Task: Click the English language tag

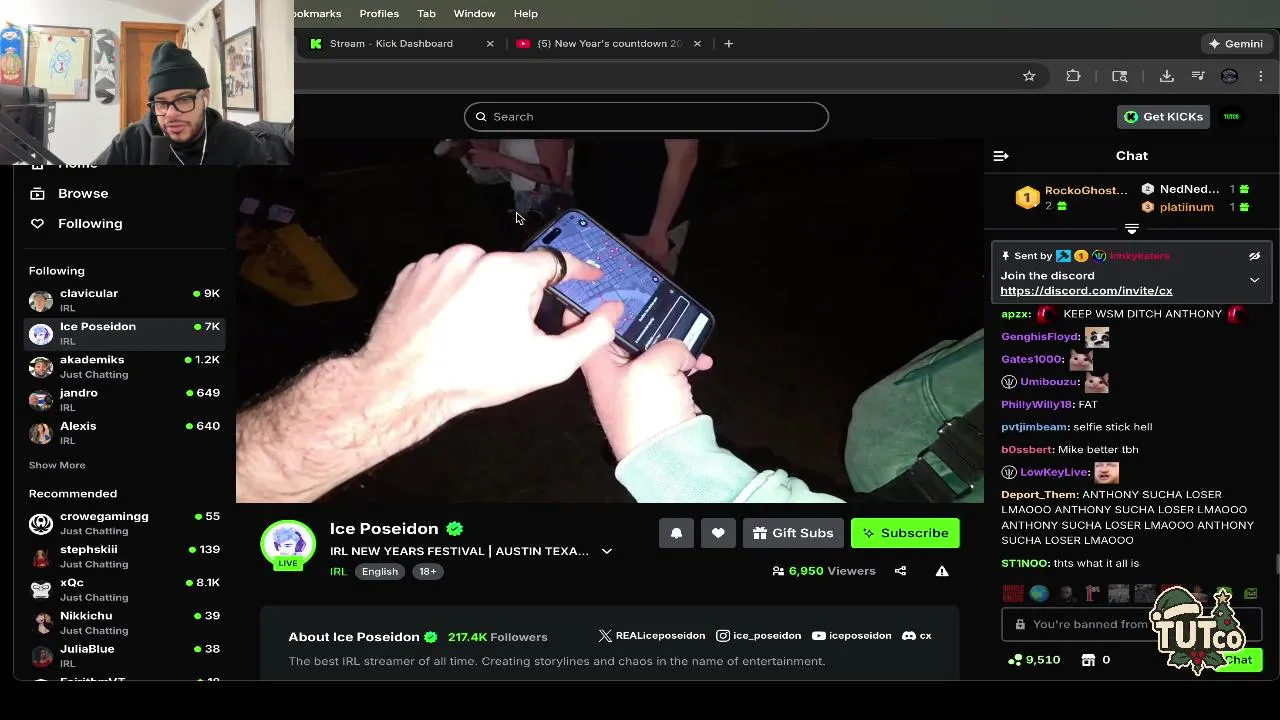Action: [380, 572]
